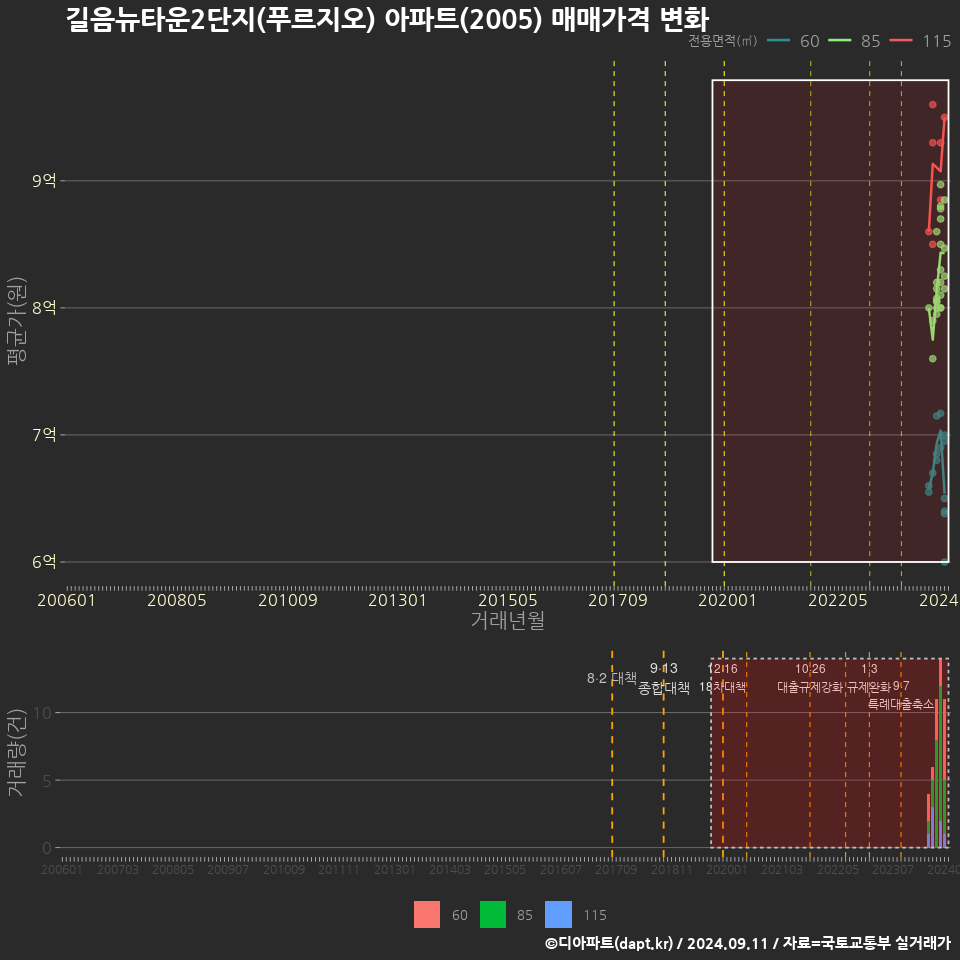960x960 pixels.
Task: Click the chart title text
Action: click(x=388, y=19)
